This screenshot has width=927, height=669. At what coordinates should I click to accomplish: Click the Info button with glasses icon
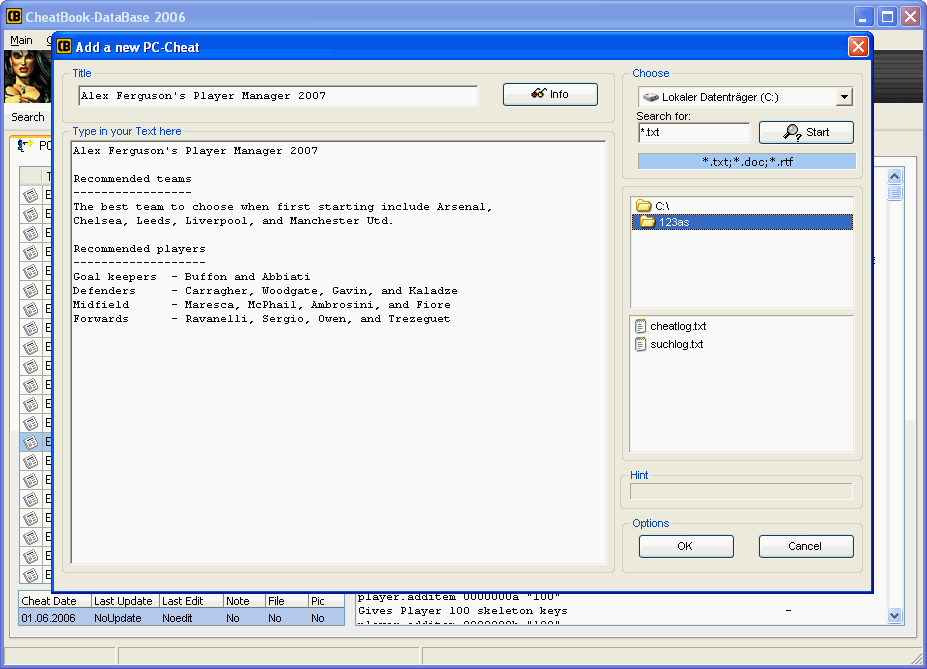pos(550,94)
